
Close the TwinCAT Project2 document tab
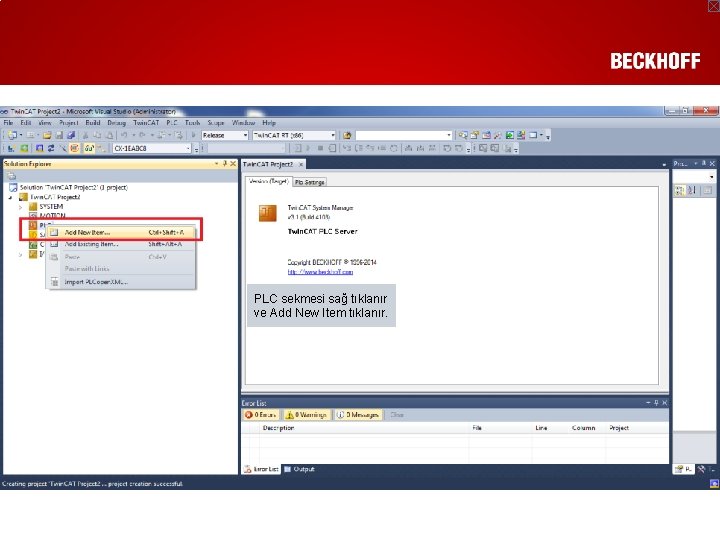(301, 164)
